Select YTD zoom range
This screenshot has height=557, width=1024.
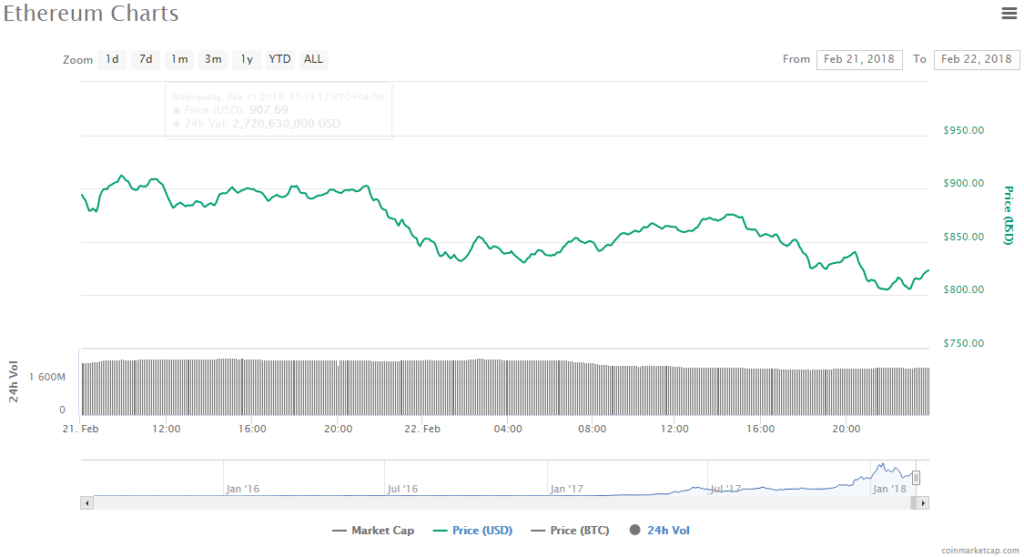(280, 59)
